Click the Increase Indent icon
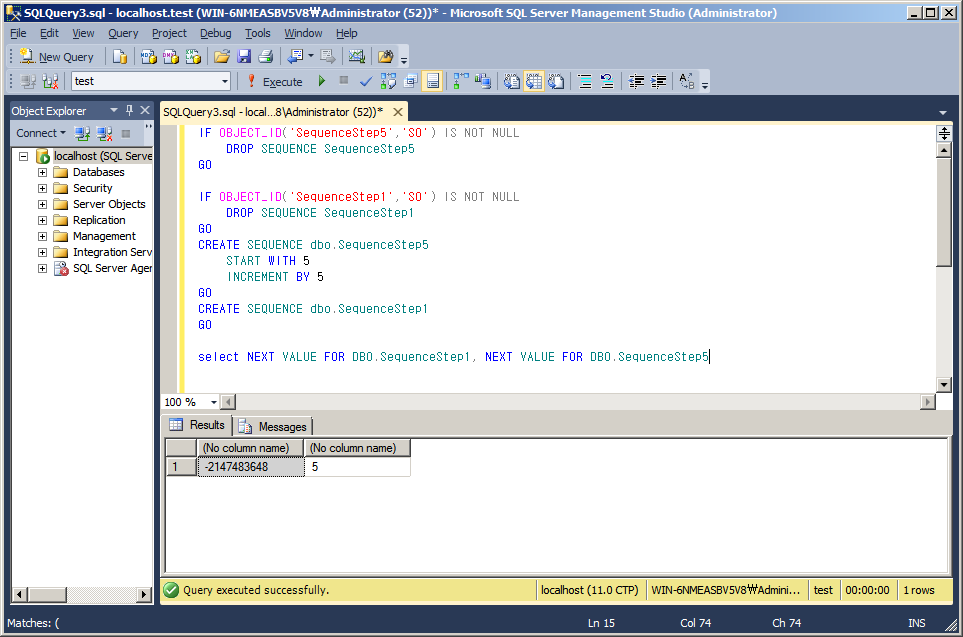This screenshot has height=637, width=963. [658, 81]
